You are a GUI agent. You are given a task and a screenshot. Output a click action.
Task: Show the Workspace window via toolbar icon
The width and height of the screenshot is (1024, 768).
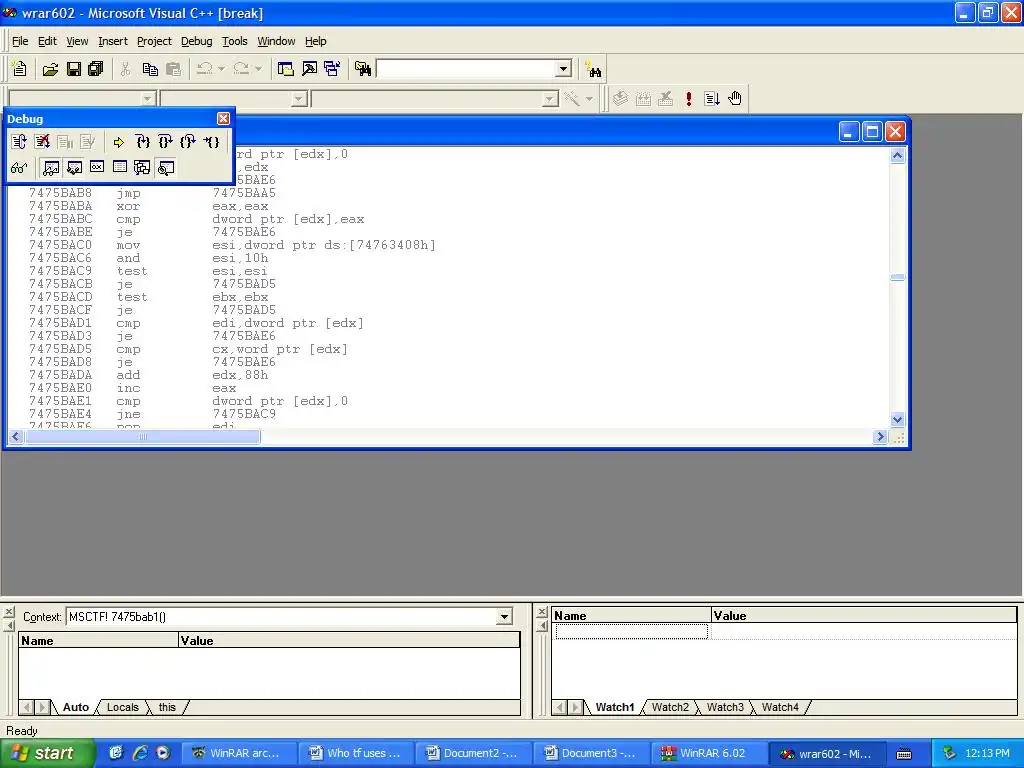tap(285, 69)
